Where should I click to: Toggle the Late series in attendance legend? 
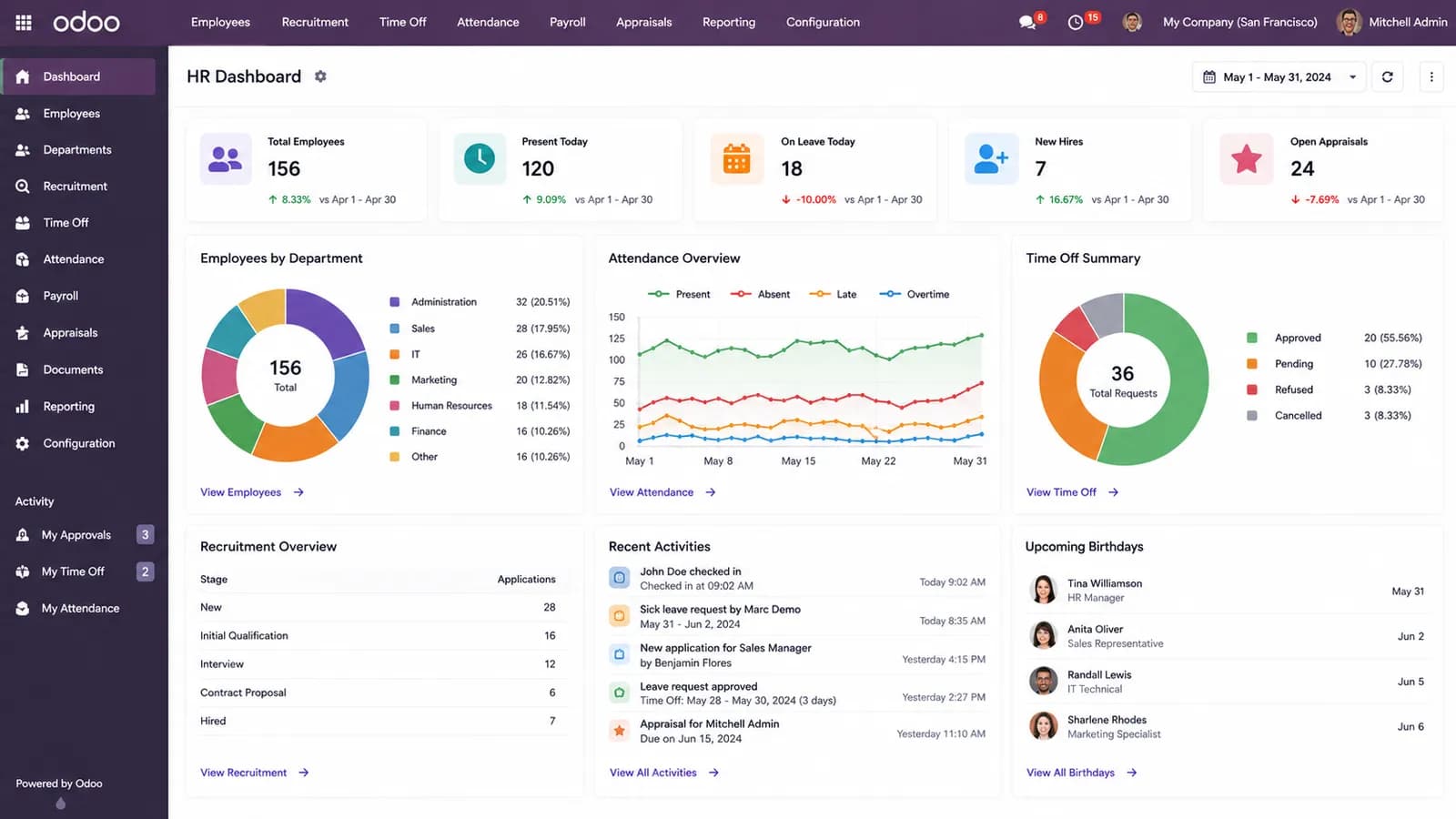coord(833,294)
